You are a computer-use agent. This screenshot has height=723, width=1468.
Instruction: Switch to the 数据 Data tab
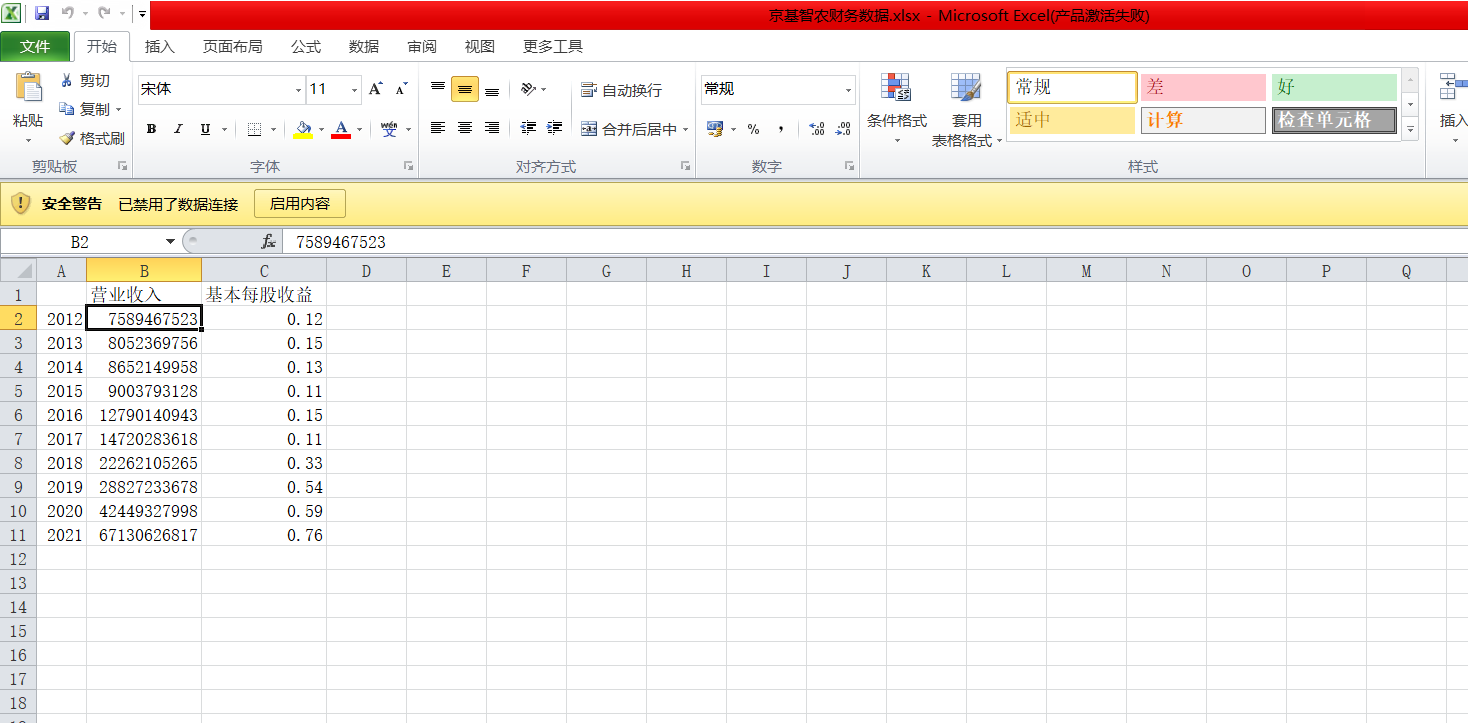(x=364, y=46)
